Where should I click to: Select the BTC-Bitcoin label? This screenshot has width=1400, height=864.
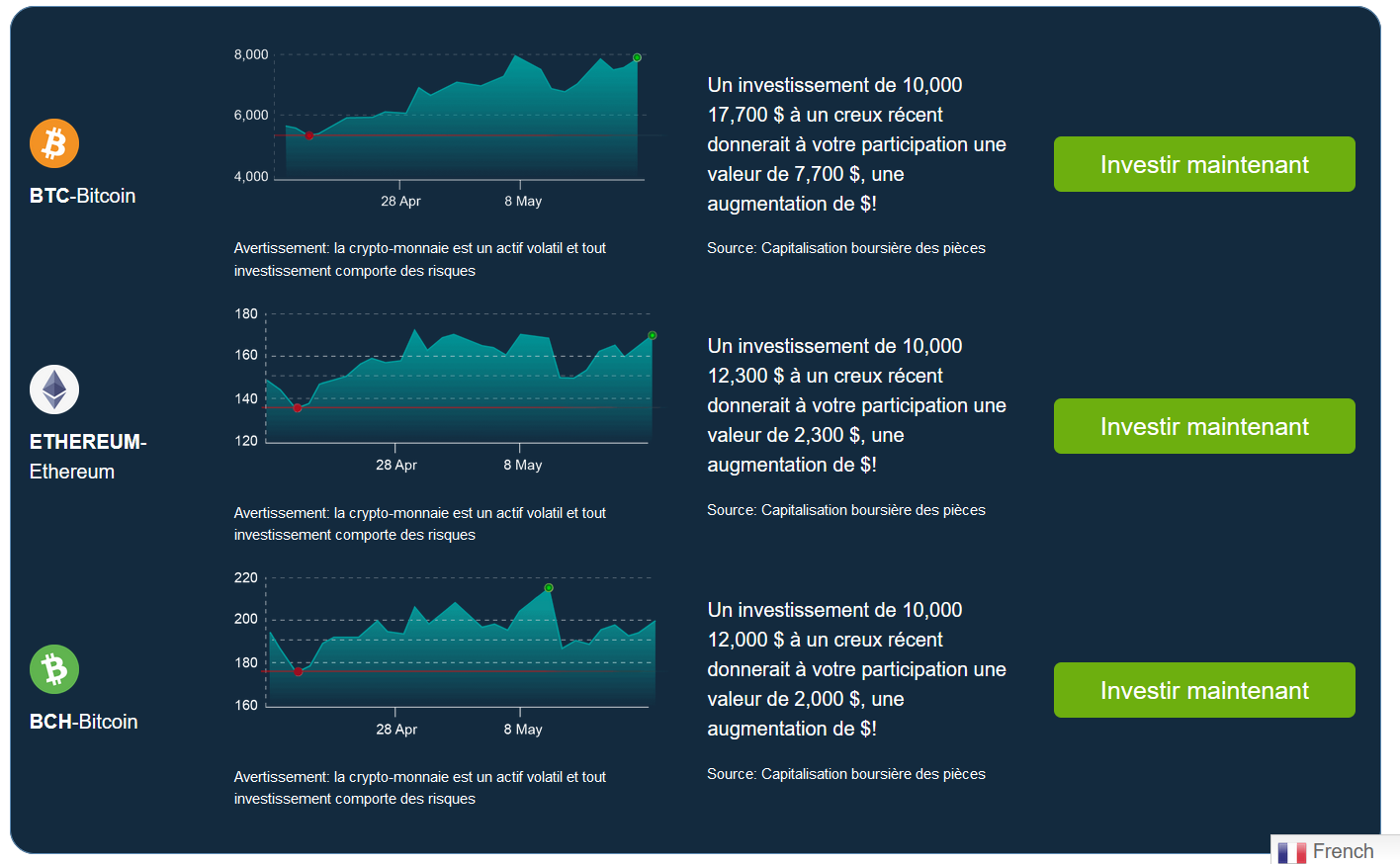pos(82,196)
